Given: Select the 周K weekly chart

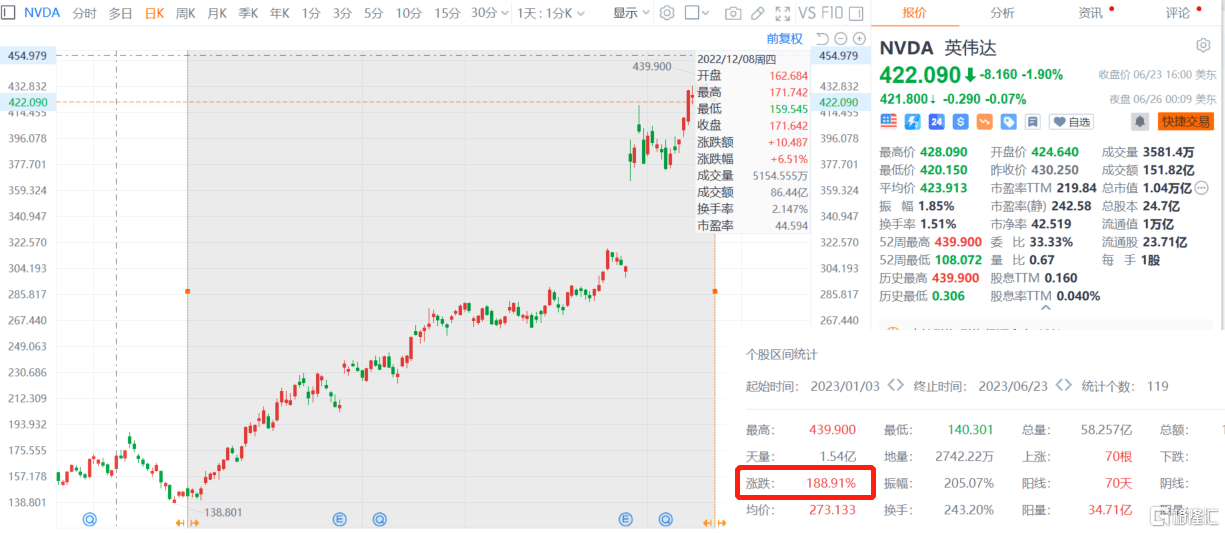Looking at the screenshot, I should [186, 14].
